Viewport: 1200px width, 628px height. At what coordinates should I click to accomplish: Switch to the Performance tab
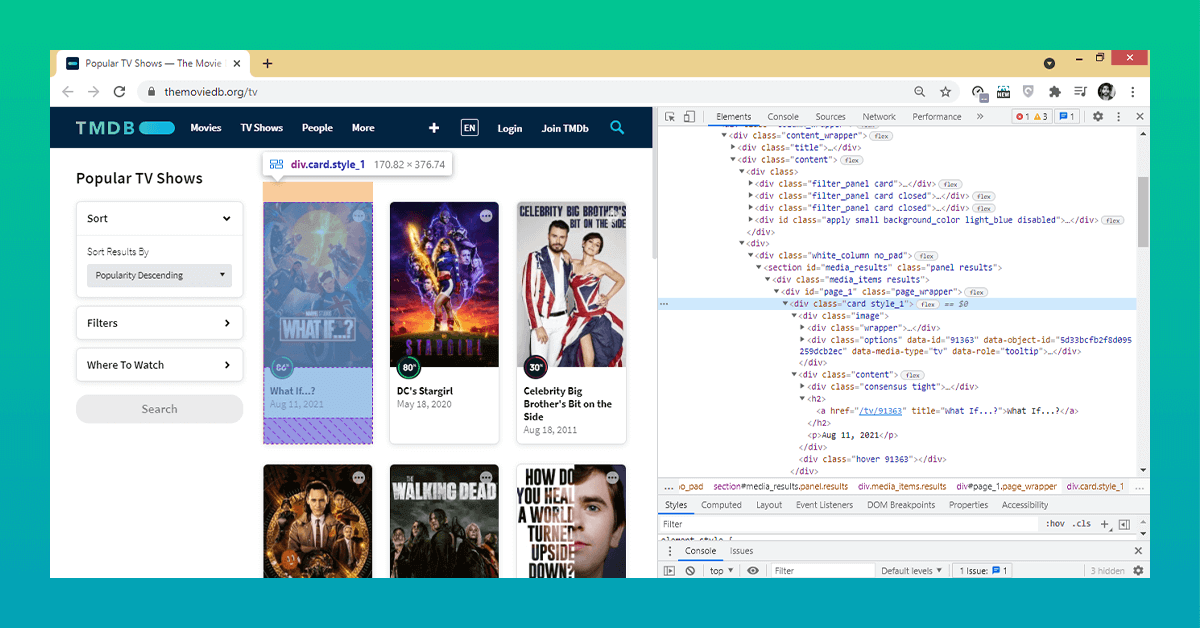tap(937, 117)
